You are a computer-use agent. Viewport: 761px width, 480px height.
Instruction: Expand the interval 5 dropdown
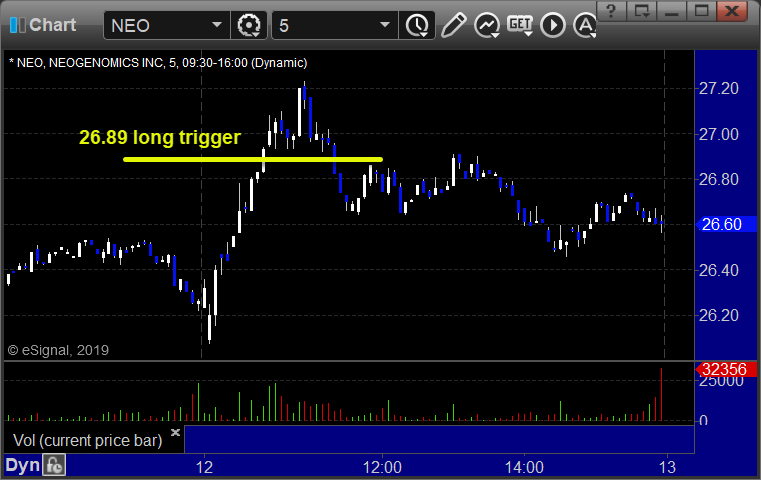384,25
